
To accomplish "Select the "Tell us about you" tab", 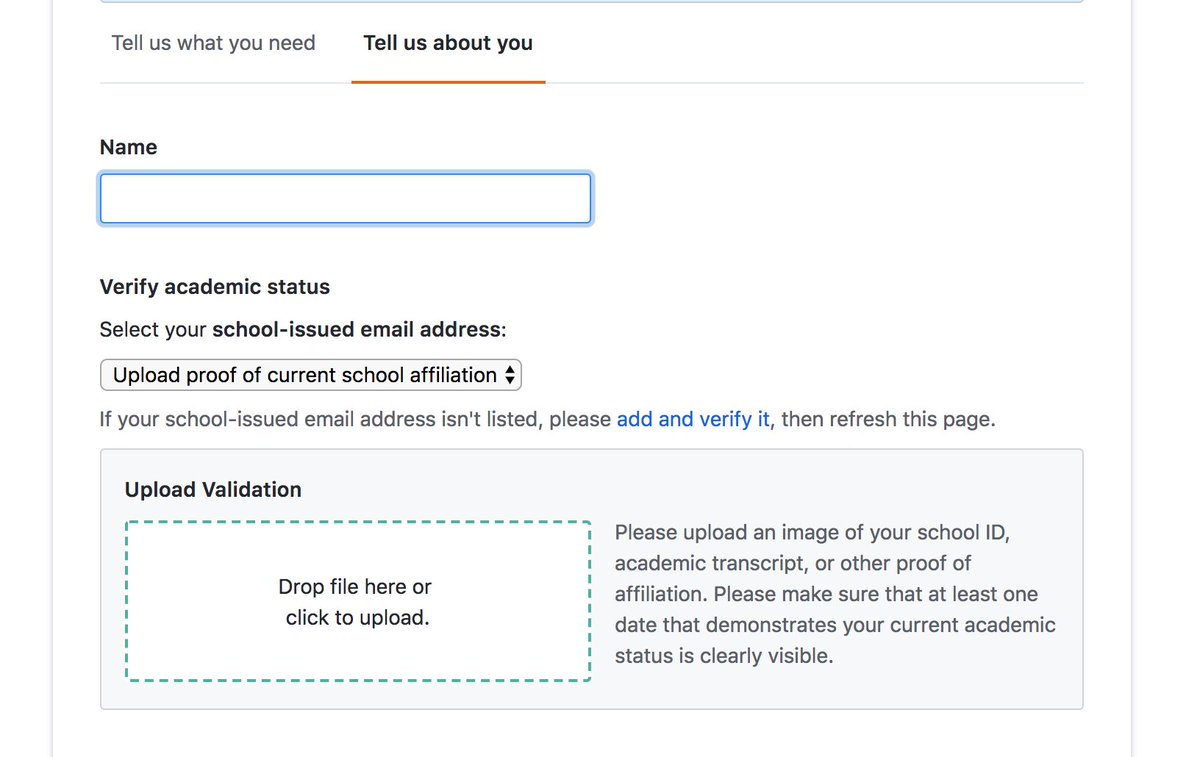I will click(x=448, y=43).
